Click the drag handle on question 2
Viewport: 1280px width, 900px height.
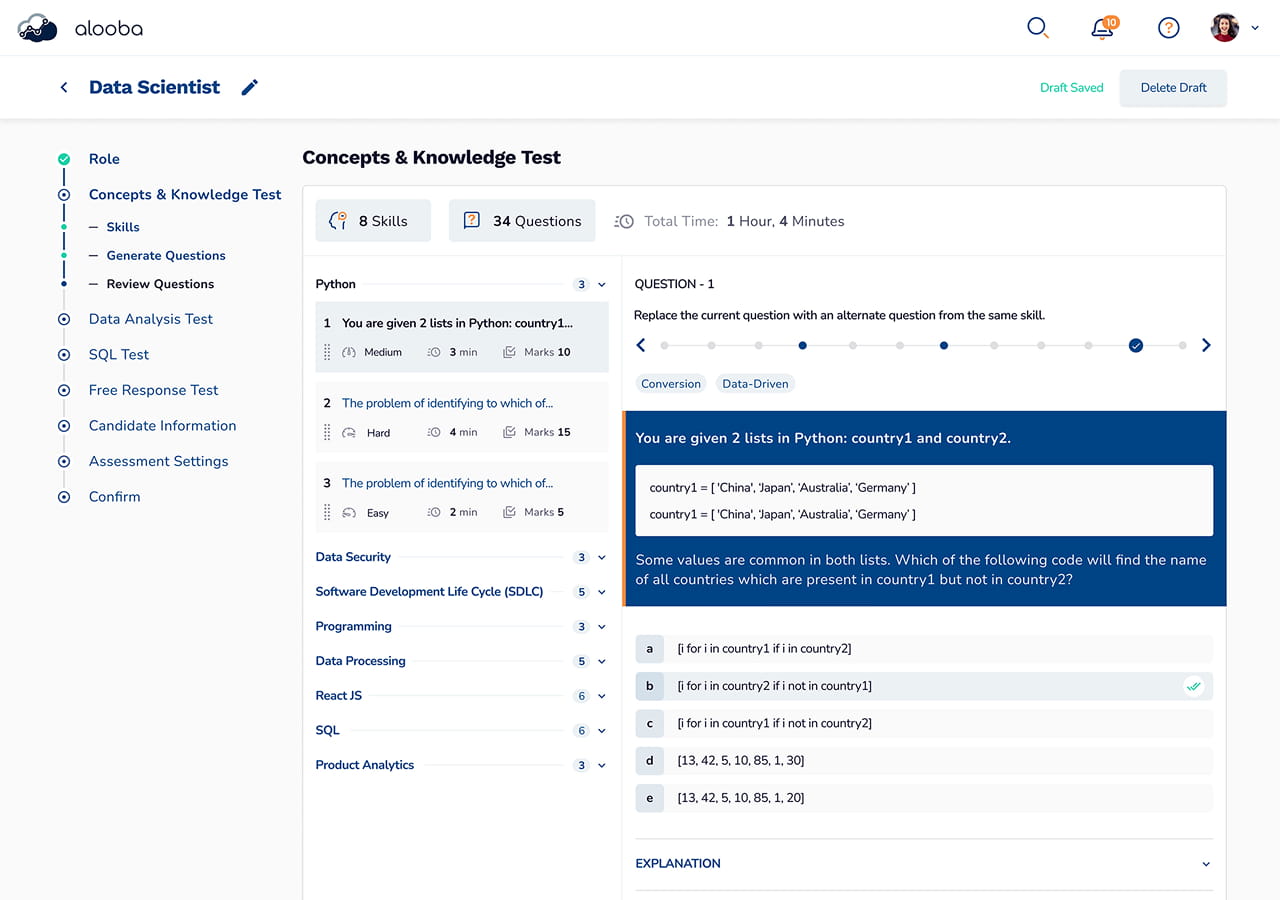pyautogui.click(x=327, y=432)
